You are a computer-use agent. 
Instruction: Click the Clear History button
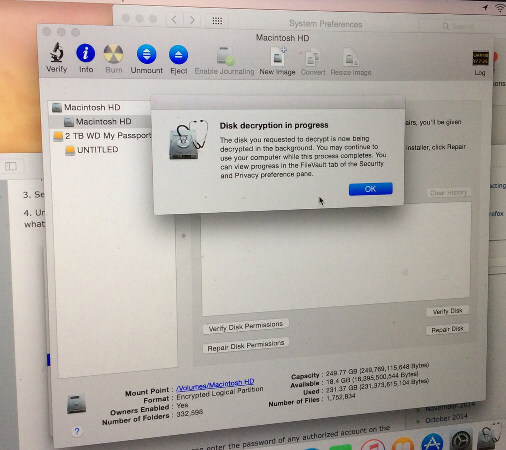click(449, 193)
